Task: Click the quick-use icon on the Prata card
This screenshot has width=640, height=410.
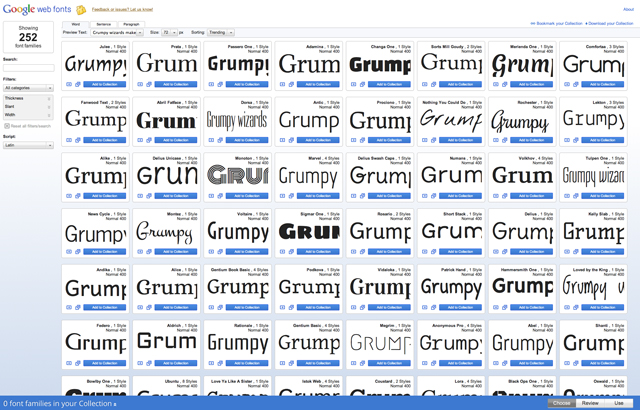Action: coord(140,84)
